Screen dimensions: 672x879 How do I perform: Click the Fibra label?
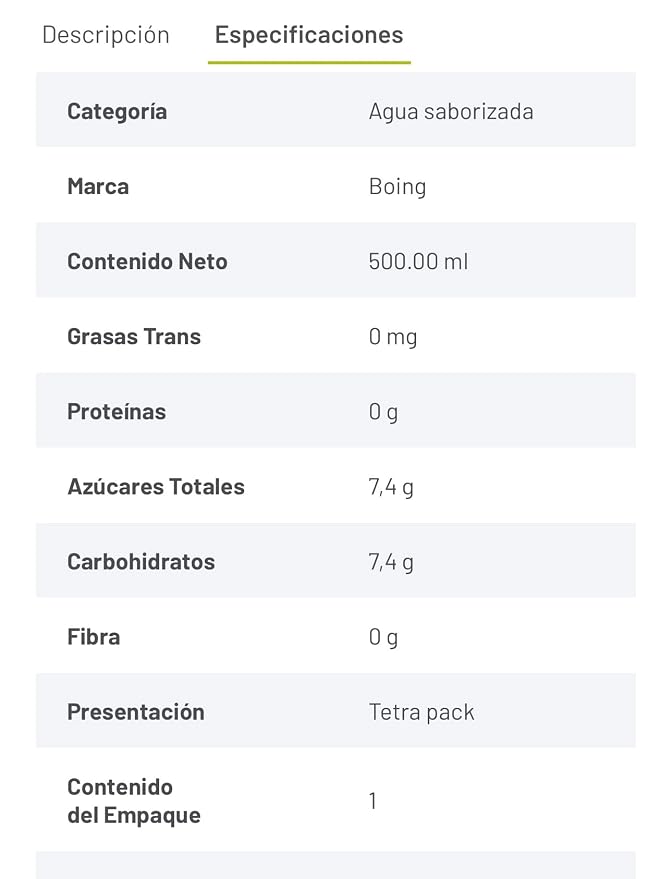click(94, 637)
